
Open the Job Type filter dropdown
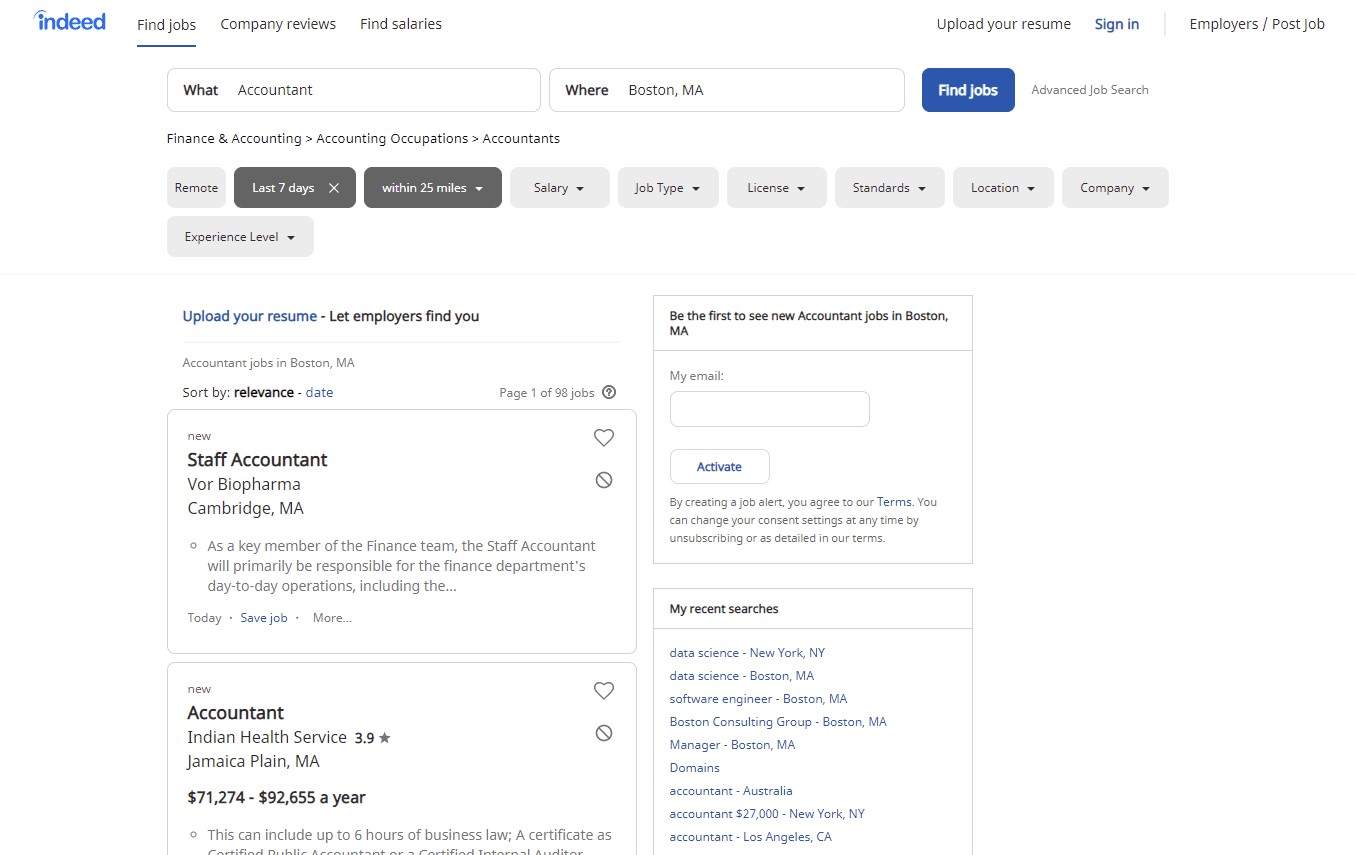[668, 188]
